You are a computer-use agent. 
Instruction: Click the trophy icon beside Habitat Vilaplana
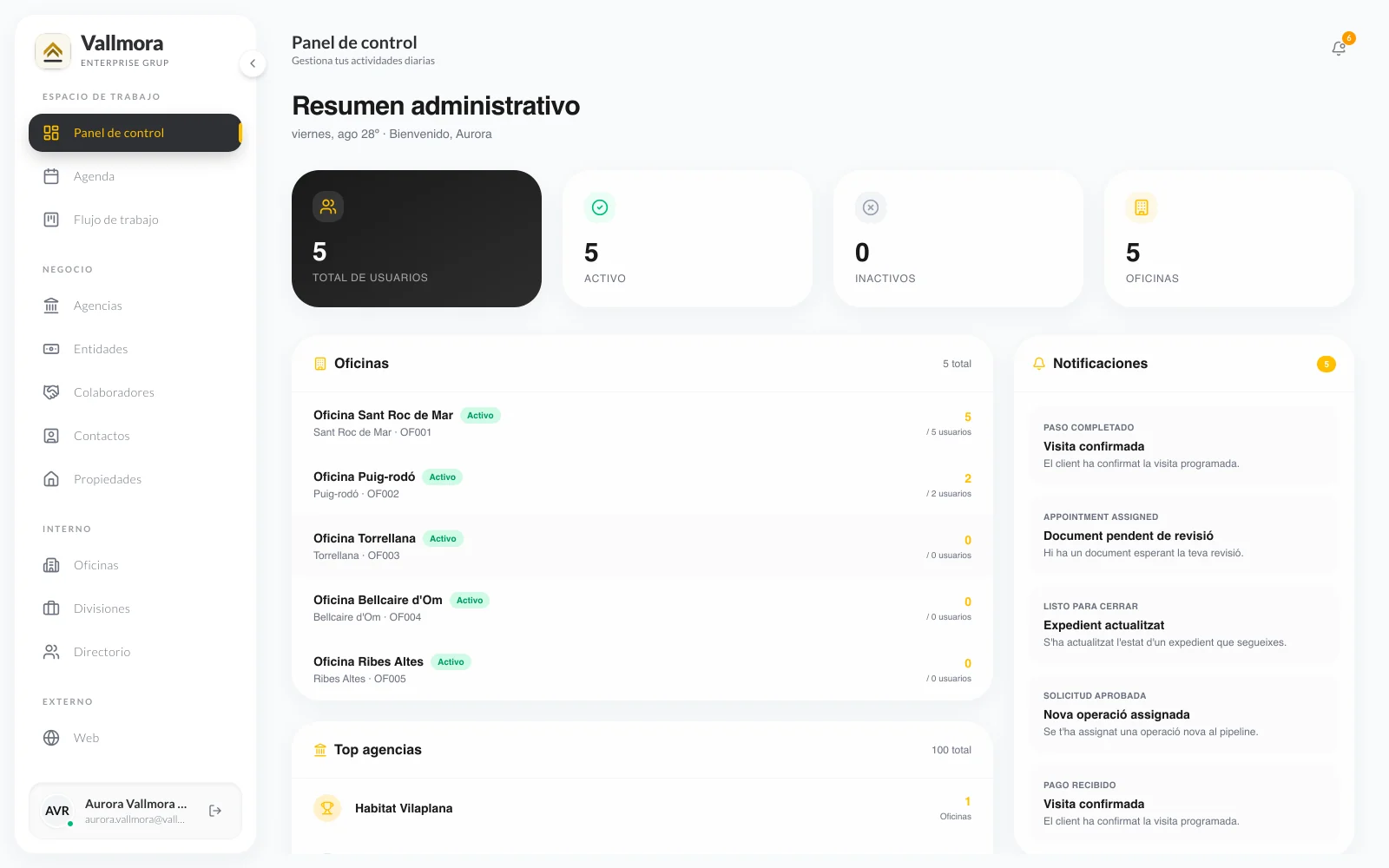click(327, 808)
